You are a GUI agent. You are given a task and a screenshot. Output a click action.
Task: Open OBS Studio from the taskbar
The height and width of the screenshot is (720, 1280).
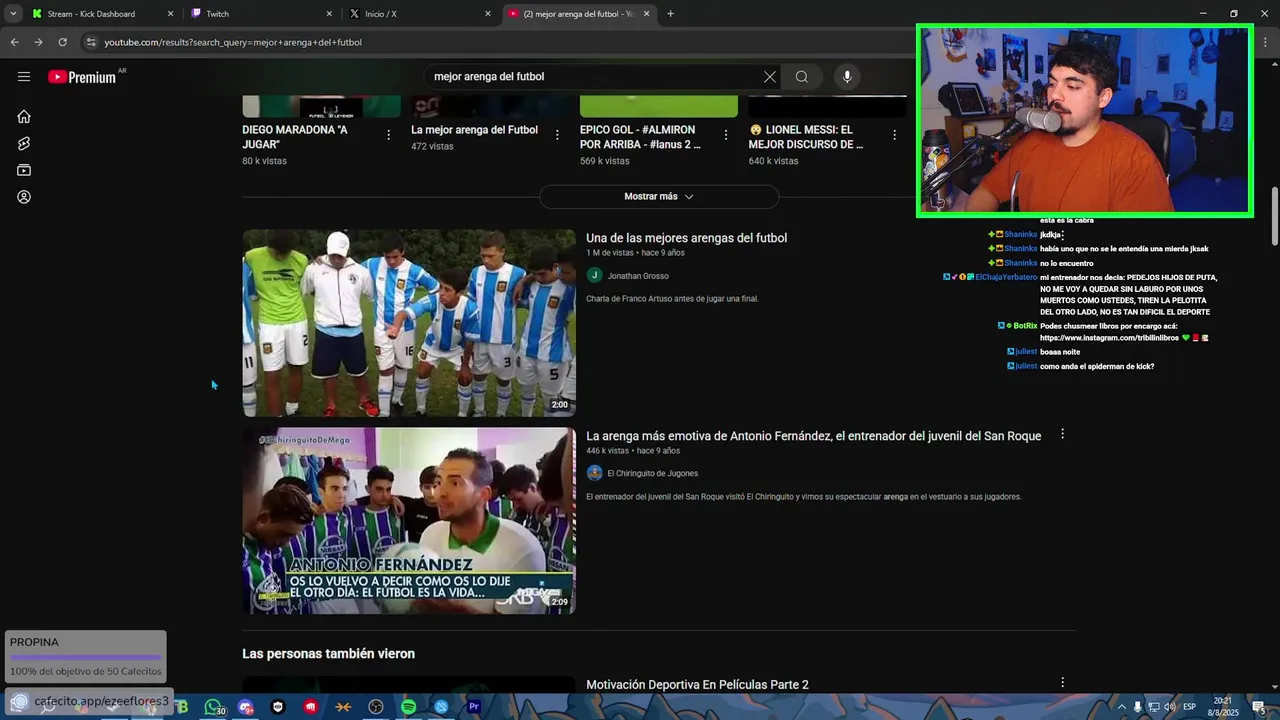376,707
